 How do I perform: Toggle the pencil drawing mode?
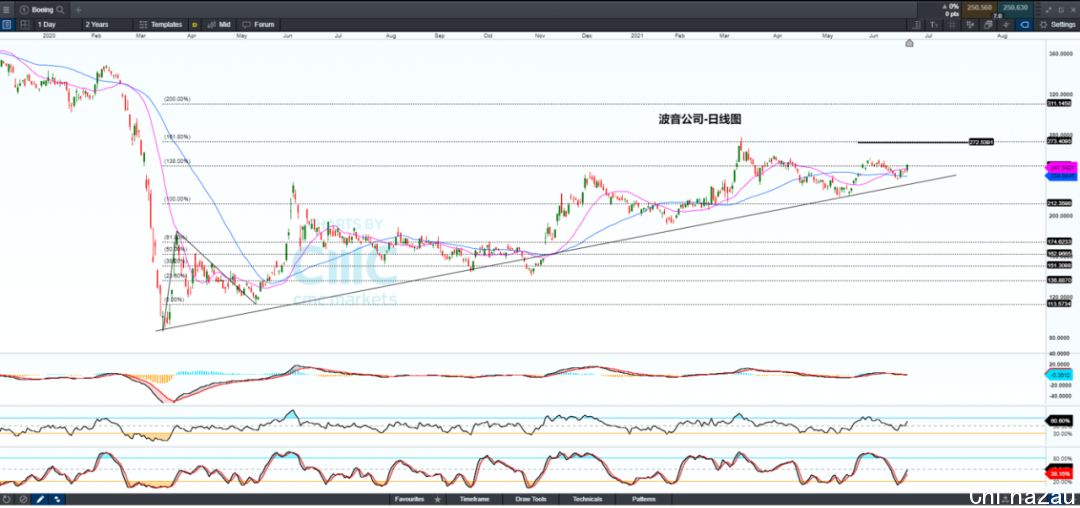point(39,499)
